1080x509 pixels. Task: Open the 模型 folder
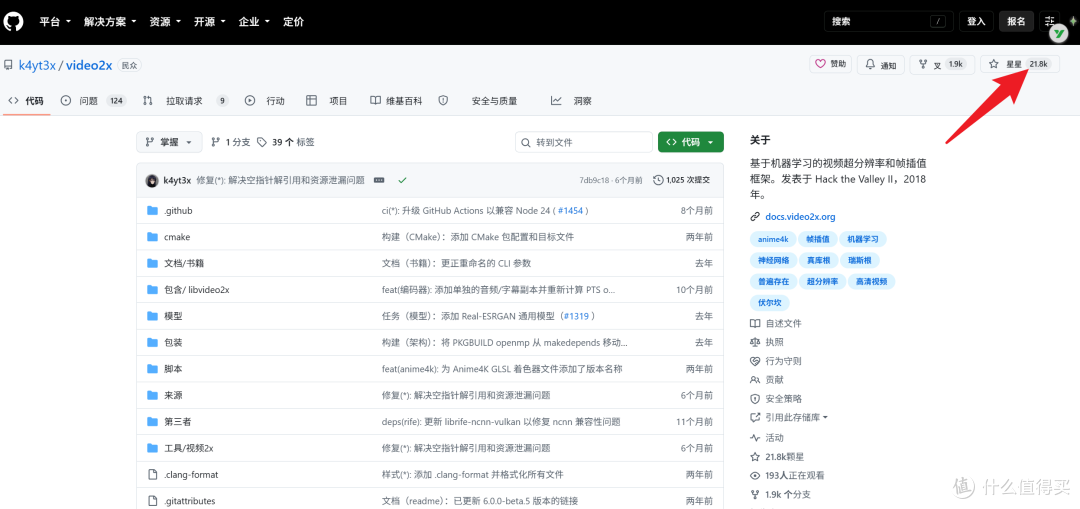(173, 316)
